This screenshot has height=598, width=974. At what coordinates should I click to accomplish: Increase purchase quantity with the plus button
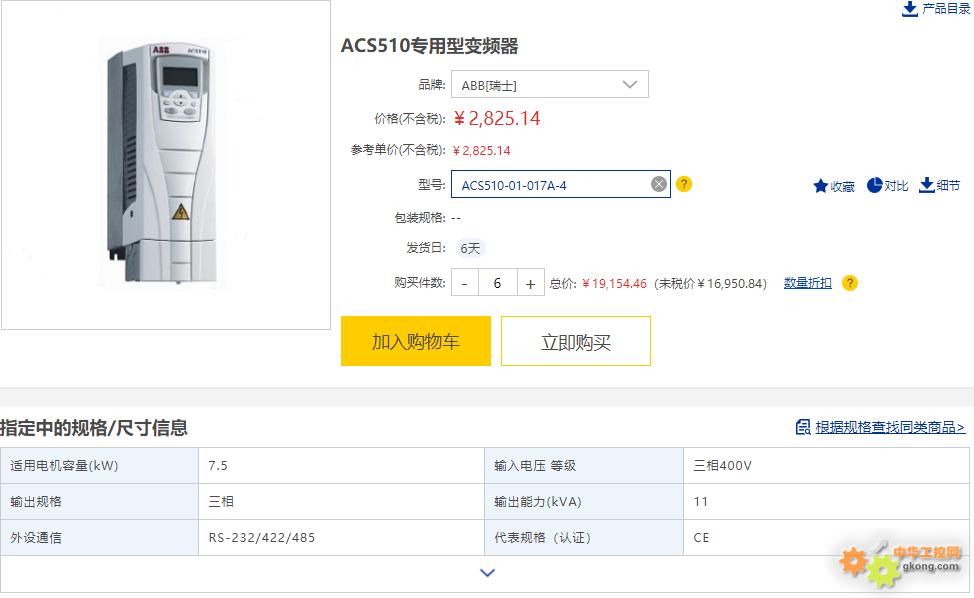pos(530,283)
